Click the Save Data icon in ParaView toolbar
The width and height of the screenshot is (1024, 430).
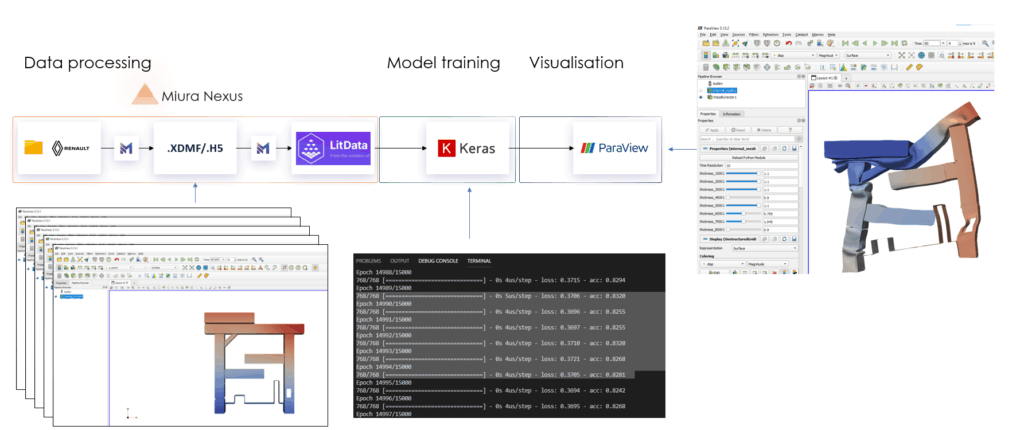726,43
